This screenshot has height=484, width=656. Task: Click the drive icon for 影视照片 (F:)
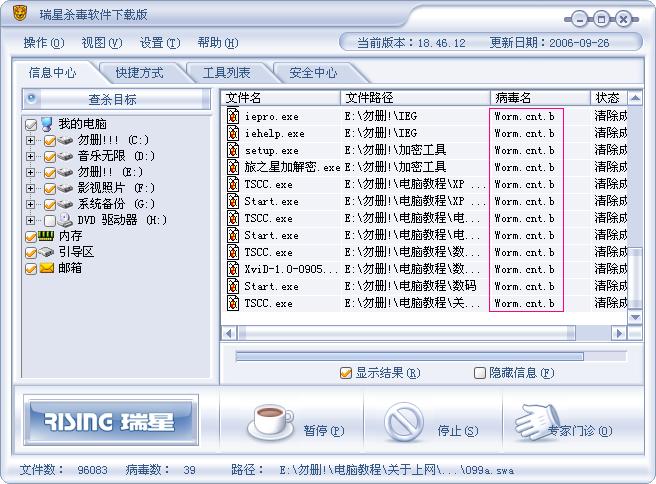coord(65,188)
